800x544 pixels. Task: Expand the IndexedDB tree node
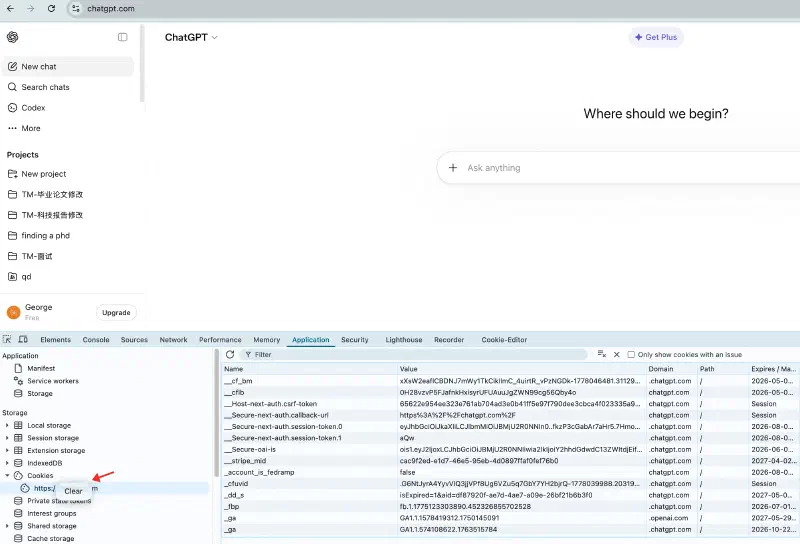[7, 463]
